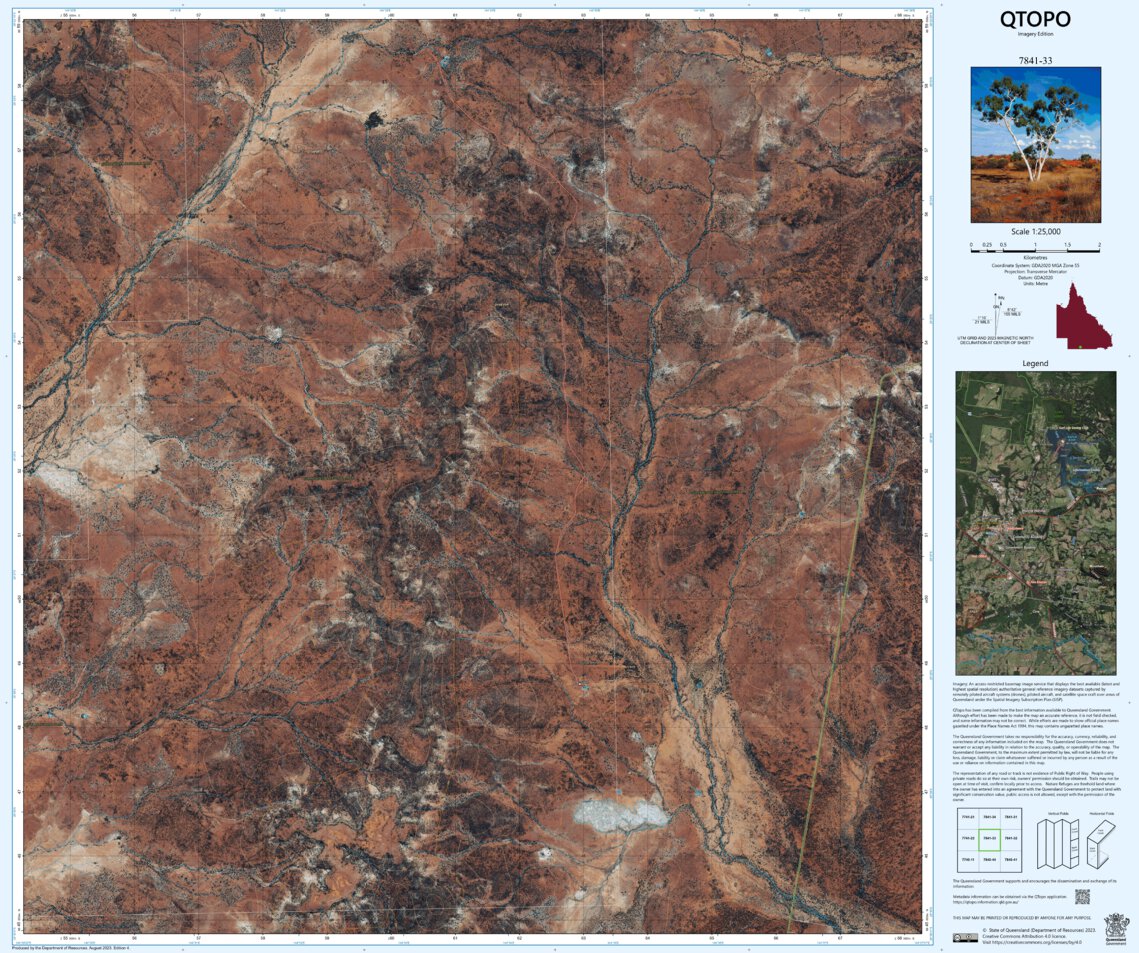Viewport: 1139px width, 953px height.
Task: Select sheet 7840-44 in the index diagram
Action: pyautogui.click(x=990, y=859)
